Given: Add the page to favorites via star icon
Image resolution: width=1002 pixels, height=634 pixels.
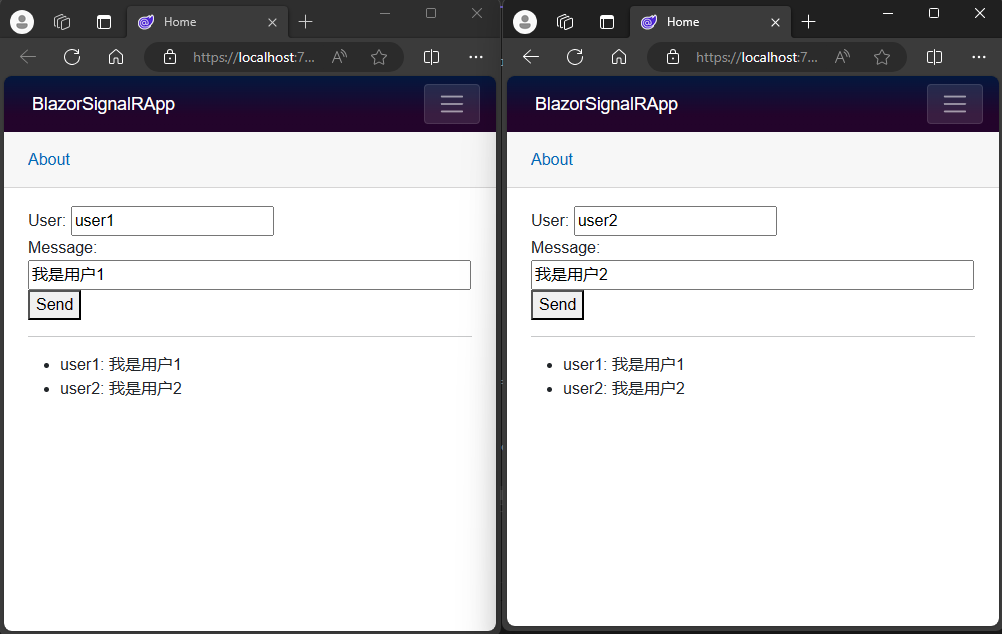Looking at the screenshot, I should tap(380, 57).
